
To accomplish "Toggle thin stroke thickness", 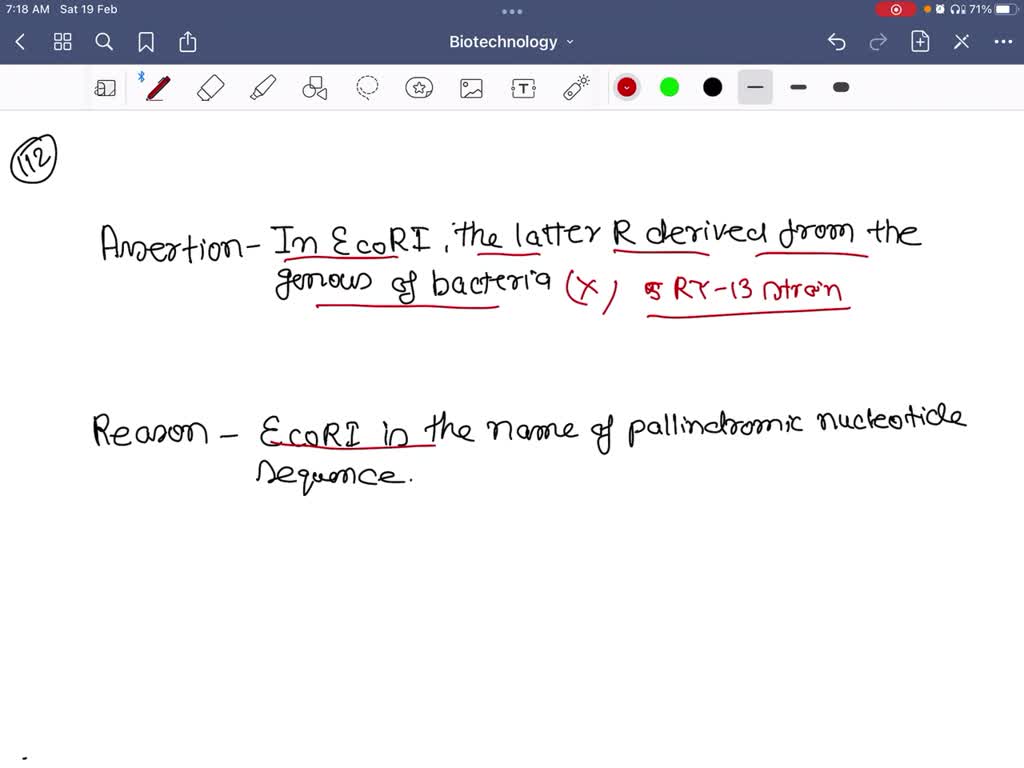I will pos(755,87).
